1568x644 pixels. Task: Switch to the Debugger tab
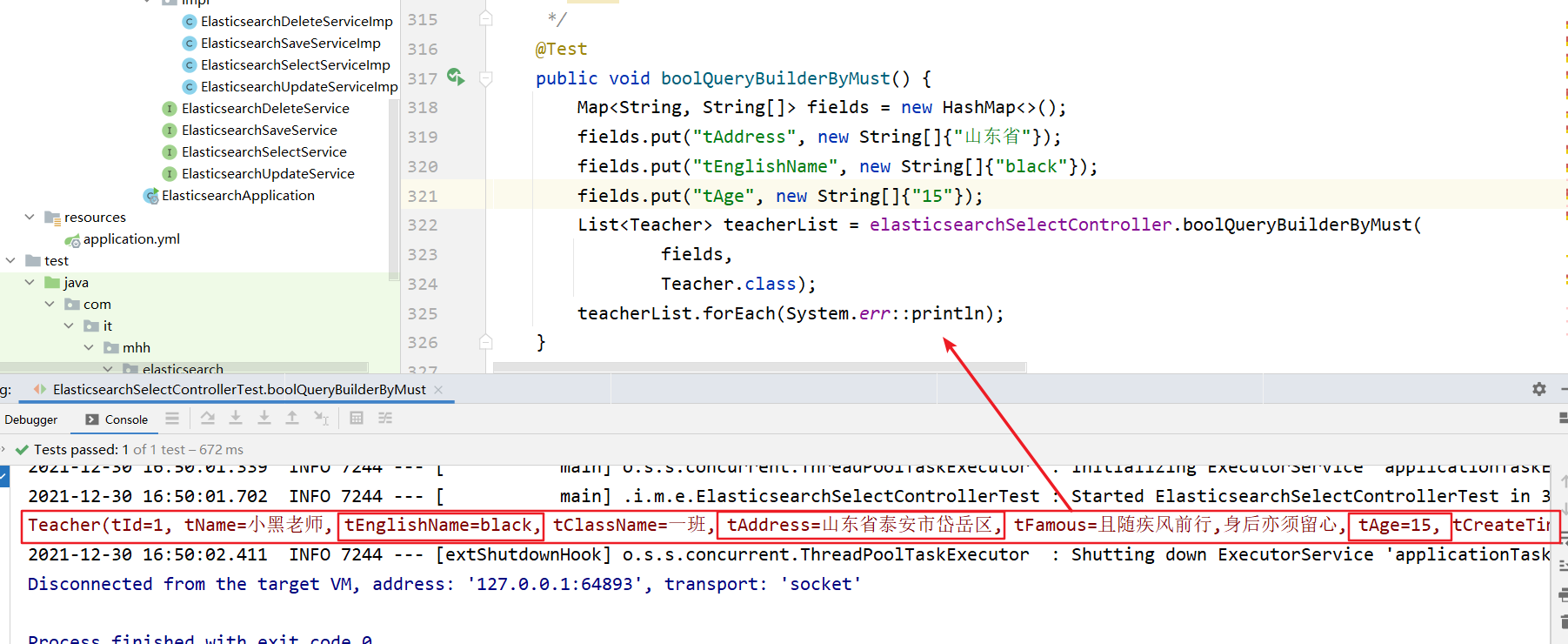coord(31,419)
